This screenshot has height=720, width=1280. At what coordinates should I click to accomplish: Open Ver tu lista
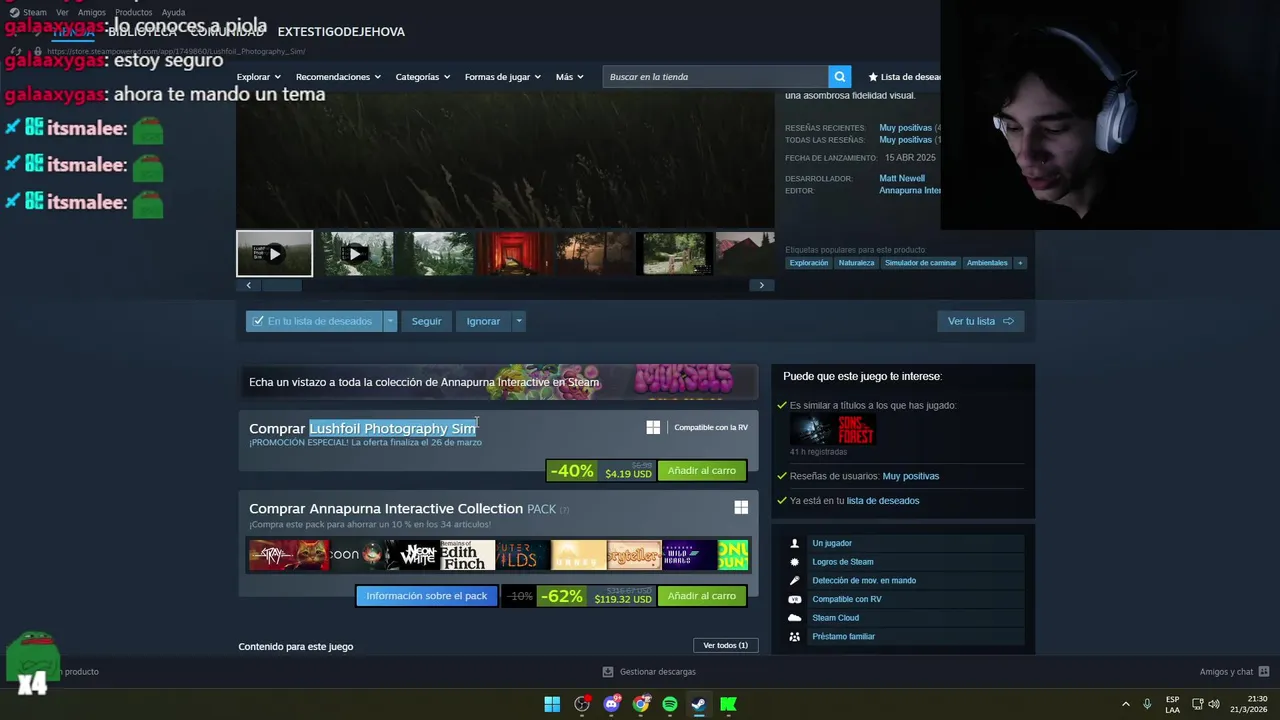point(980,321)
